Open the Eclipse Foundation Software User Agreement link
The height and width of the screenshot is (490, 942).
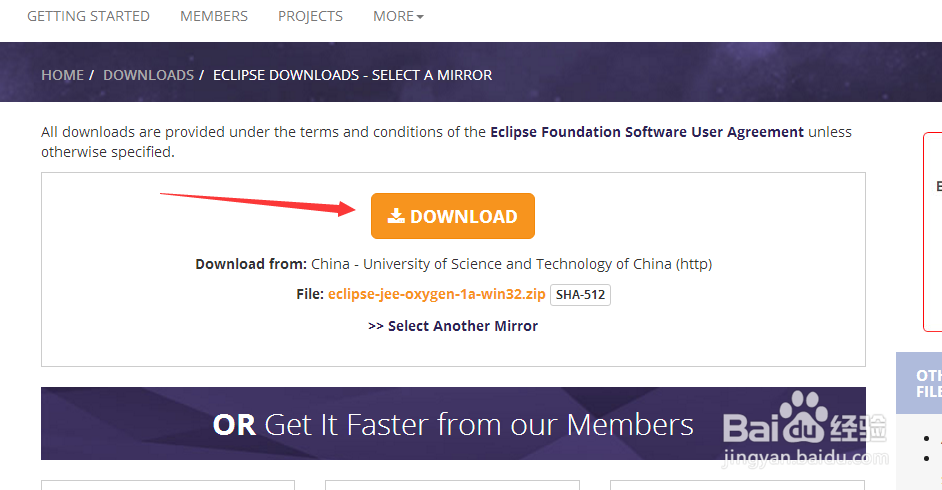click(647, 132)
